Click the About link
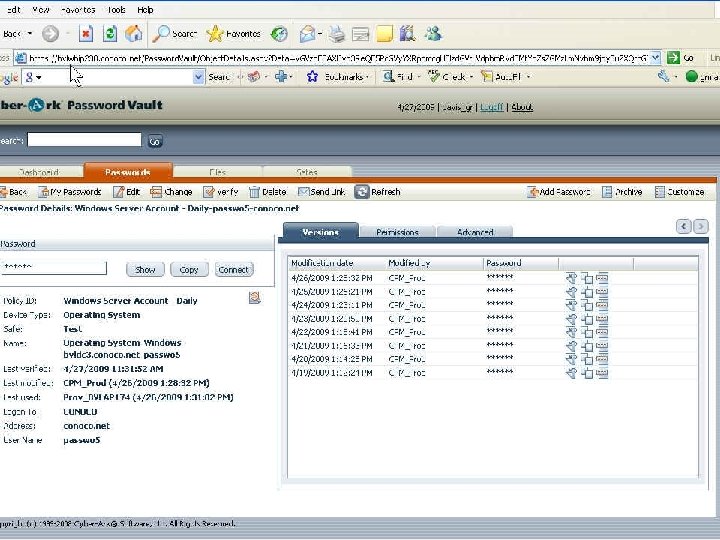The image size is (720, 540). pos(522,107)
